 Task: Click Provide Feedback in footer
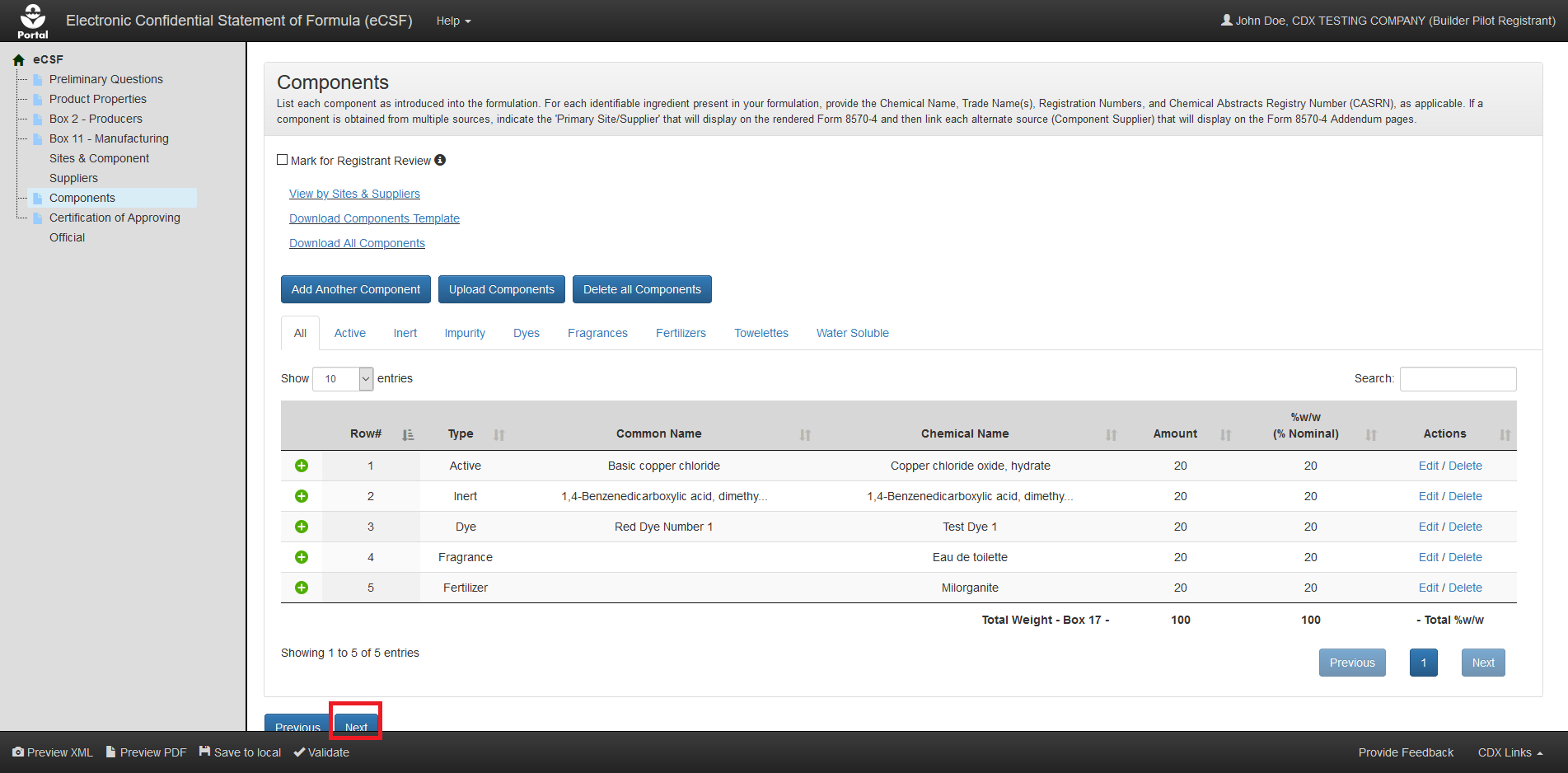[1406, 752]
